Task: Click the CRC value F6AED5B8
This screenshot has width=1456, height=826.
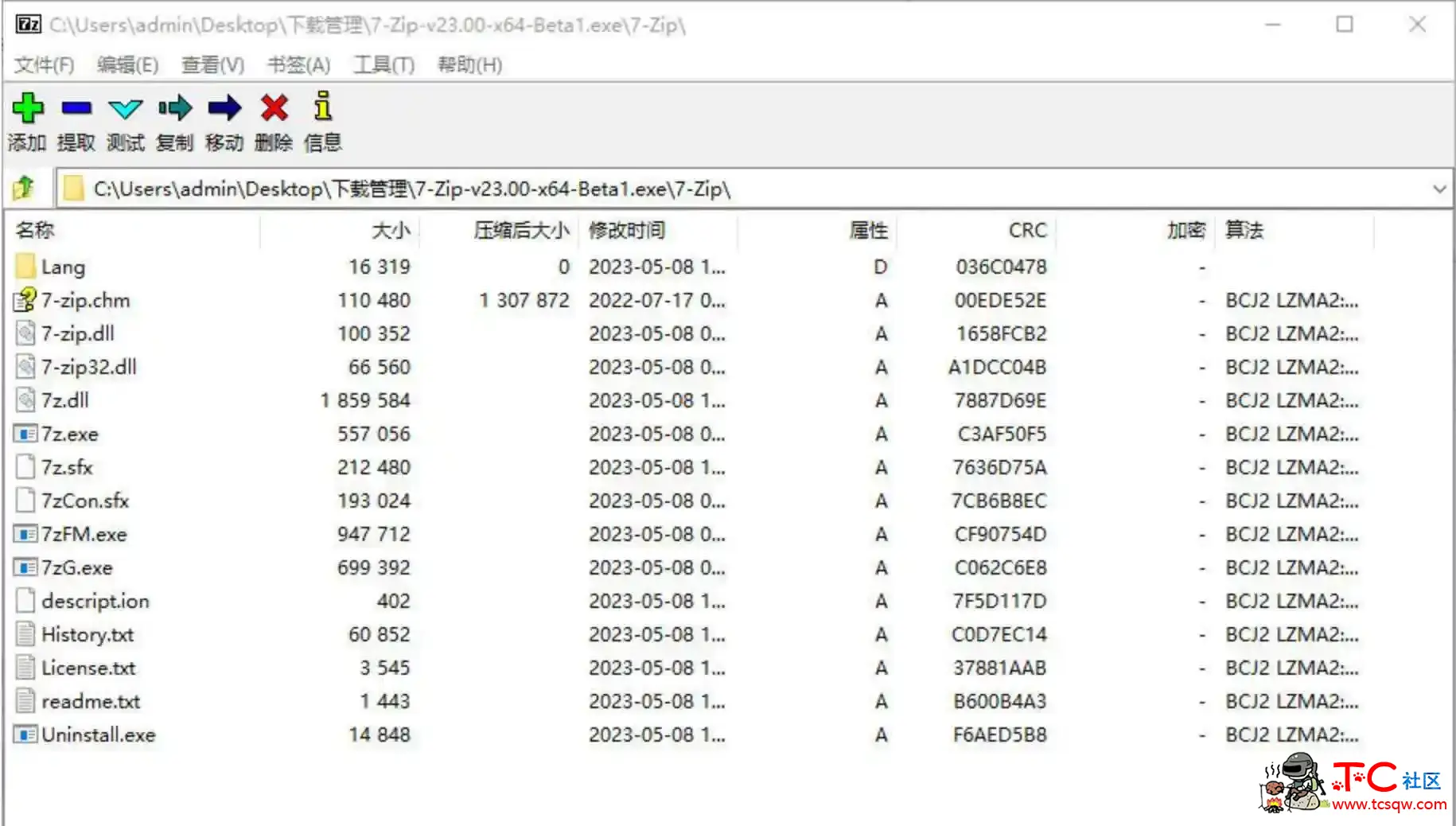Action: point(1000,734)
